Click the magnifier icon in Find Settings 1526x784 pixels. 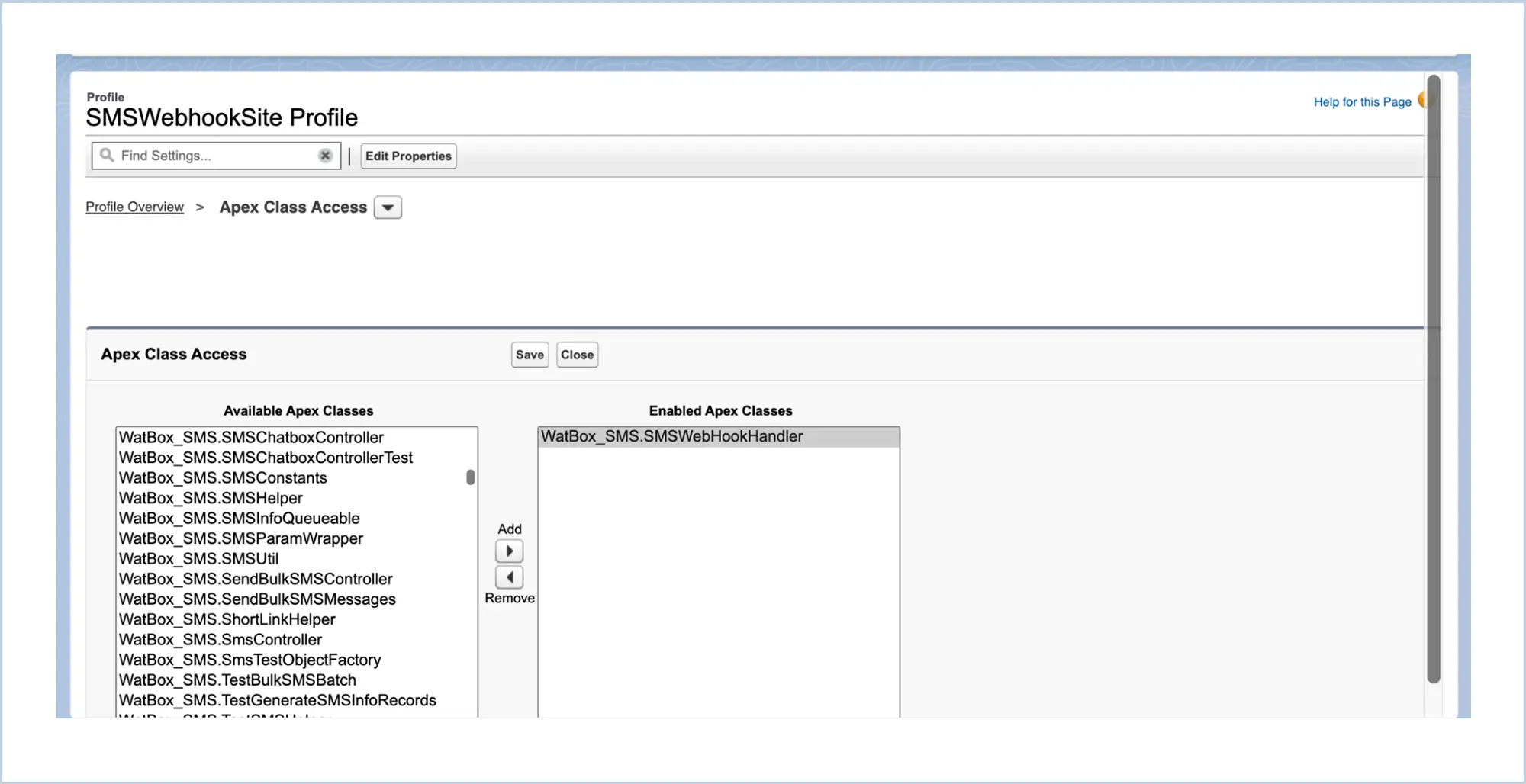point(107,156)
